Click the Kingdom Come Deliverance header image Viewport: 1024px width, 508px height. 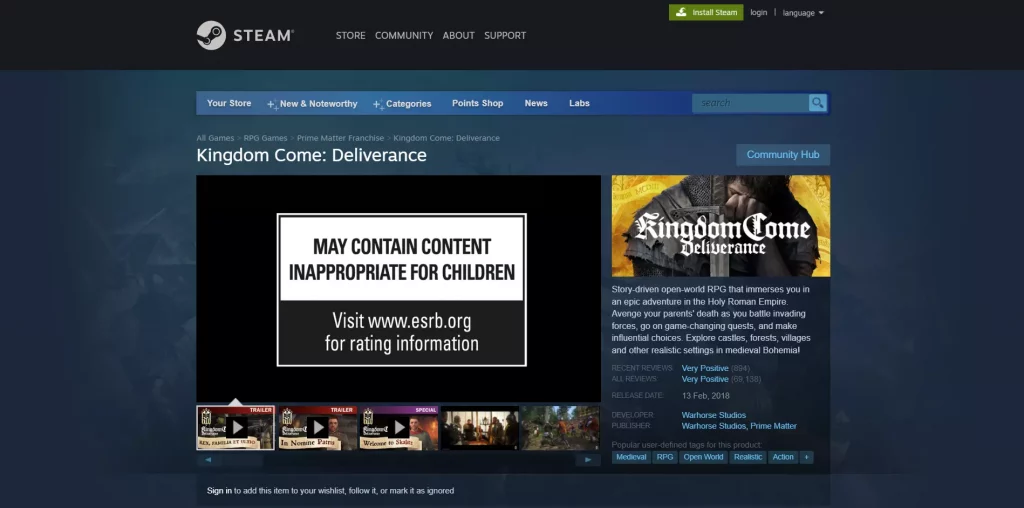tap(721, 226)
